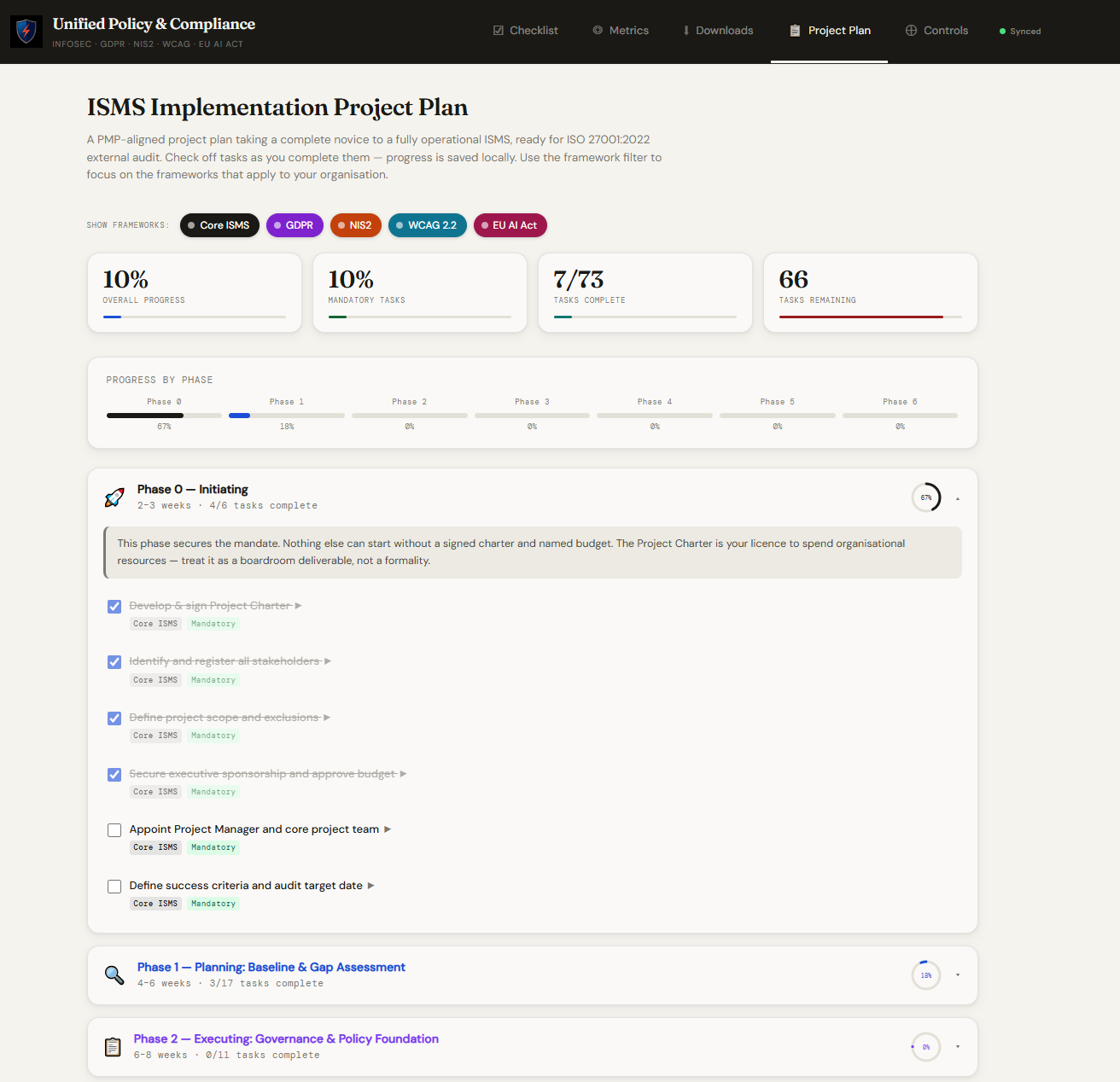Expand Phase 1 using its arrow
The height and width of the screenshot is (1082, 1120).
click(958, 975)
